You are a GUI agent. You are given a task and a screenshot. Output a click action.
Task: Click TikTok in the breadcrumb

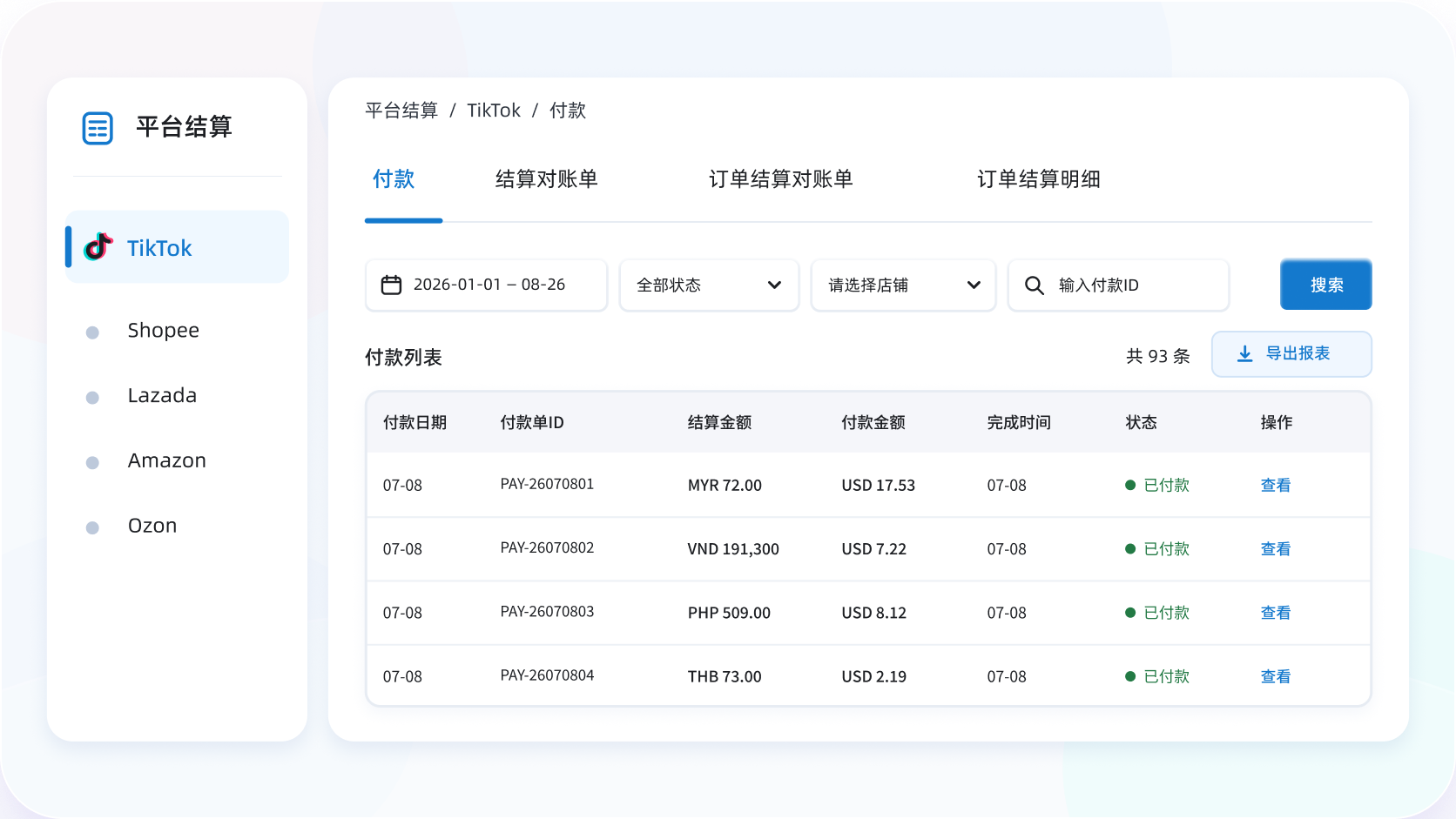(494, 111)
